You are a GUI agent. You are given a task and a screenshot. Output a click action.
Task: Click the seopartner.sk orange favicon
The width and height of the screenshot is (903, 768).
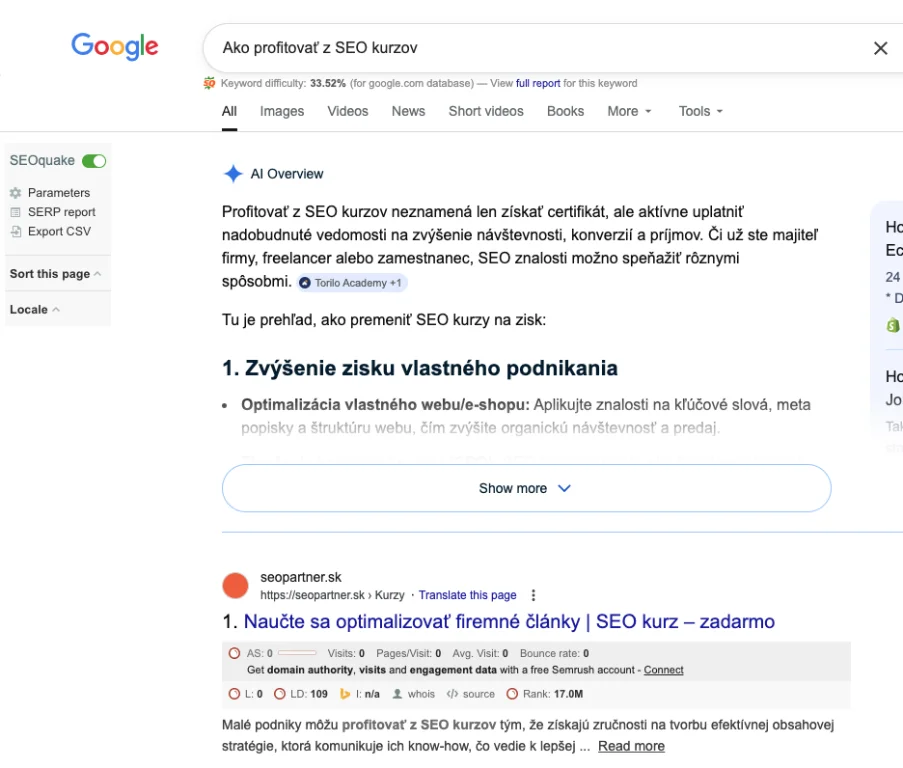coord(235,586)
